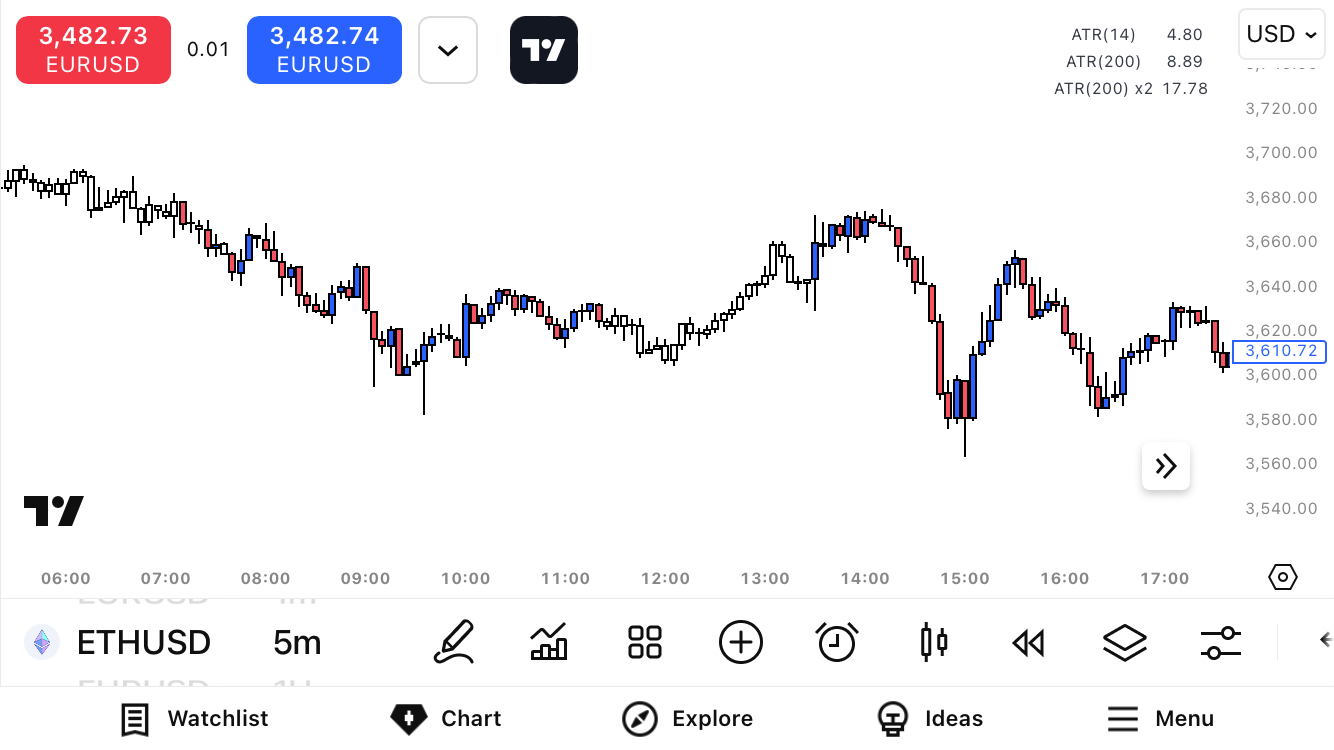Switch to the Watchlist tab

tap(195, 718)
